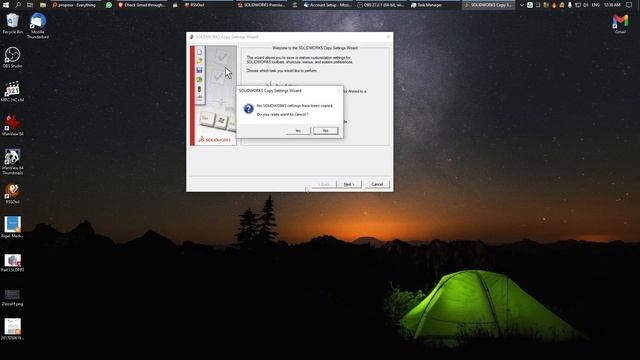Confirm cancellation with the Yes button
The width and height of the screenshot is (640, 360).
(298, 131)
